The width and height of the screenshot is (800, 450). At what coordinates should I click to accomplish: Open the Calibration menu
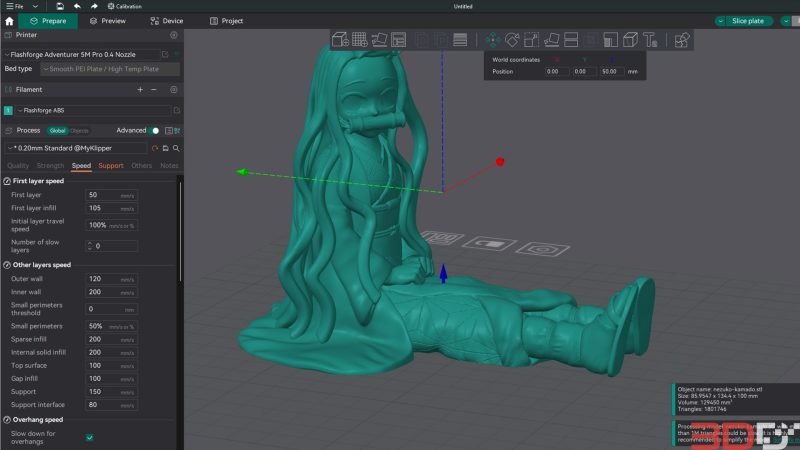124,6
